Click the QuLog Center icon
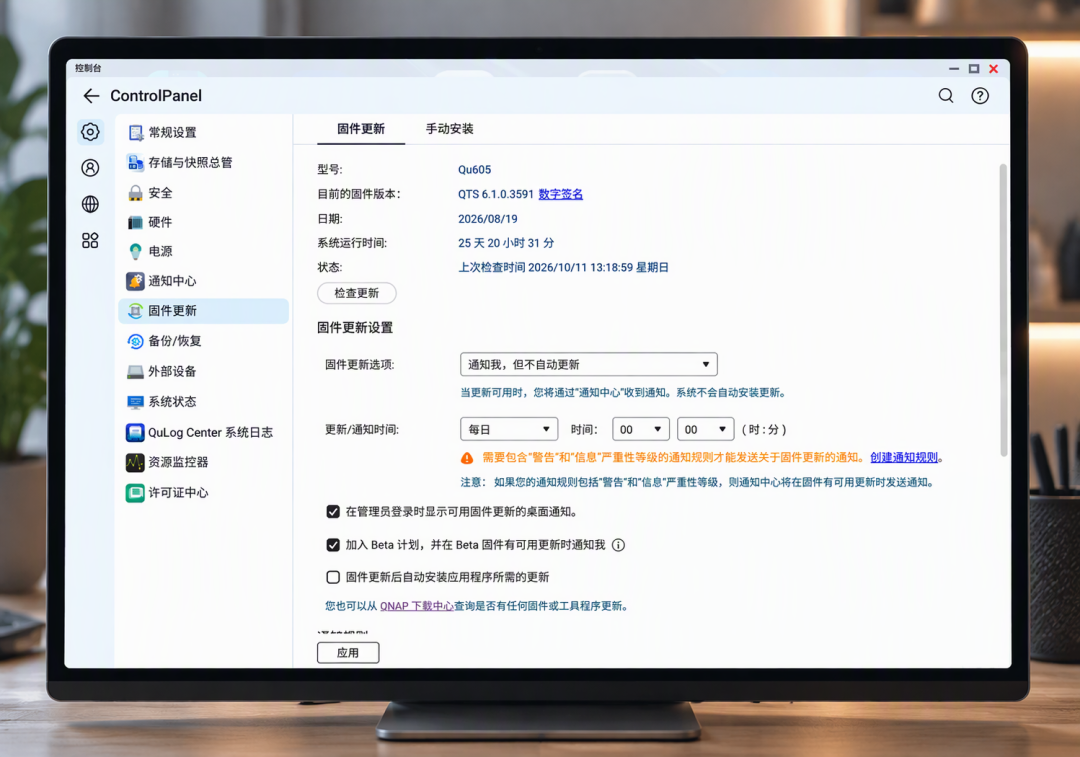 (135, 433)
